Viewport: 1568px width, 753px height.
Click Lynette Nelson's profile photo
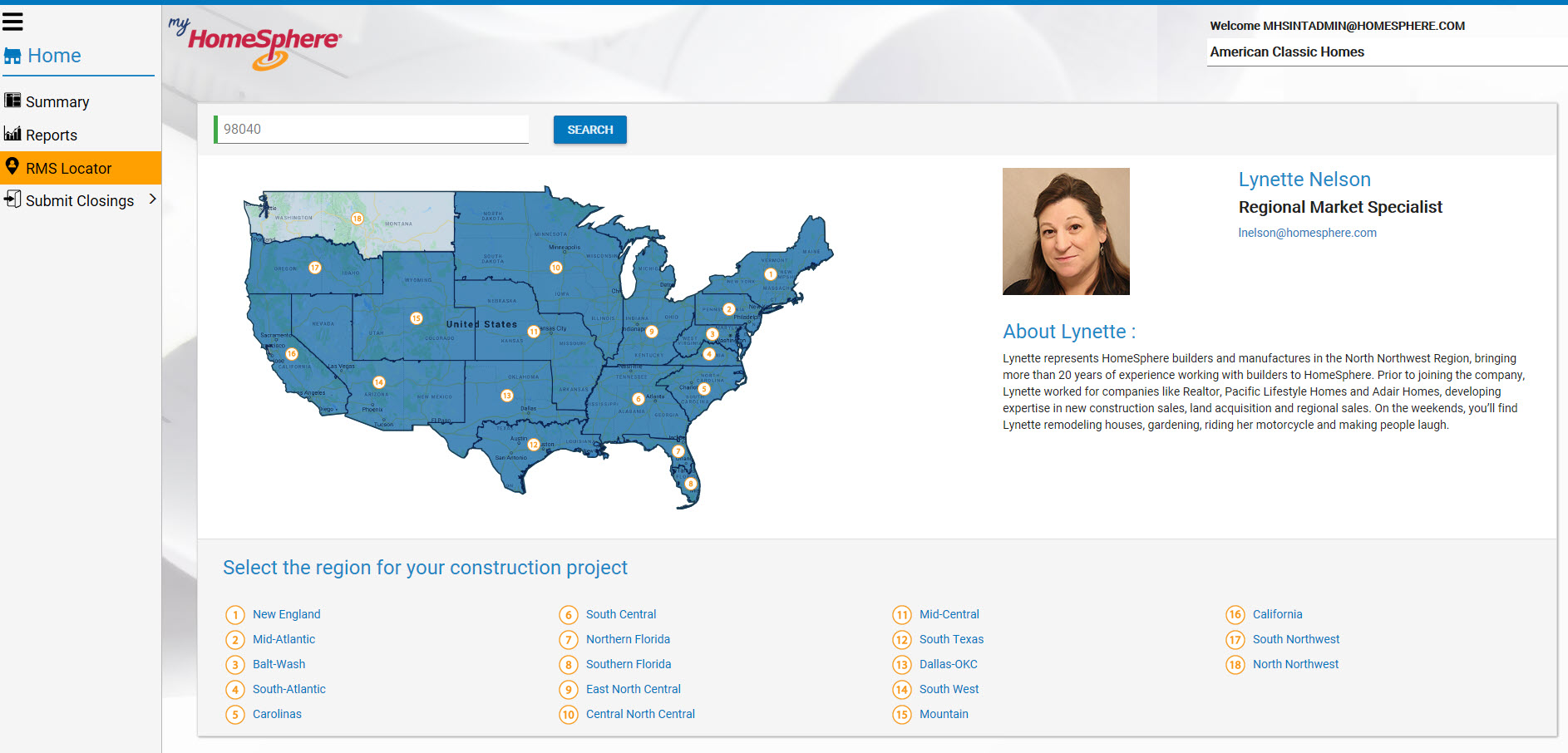(1066, 231)
